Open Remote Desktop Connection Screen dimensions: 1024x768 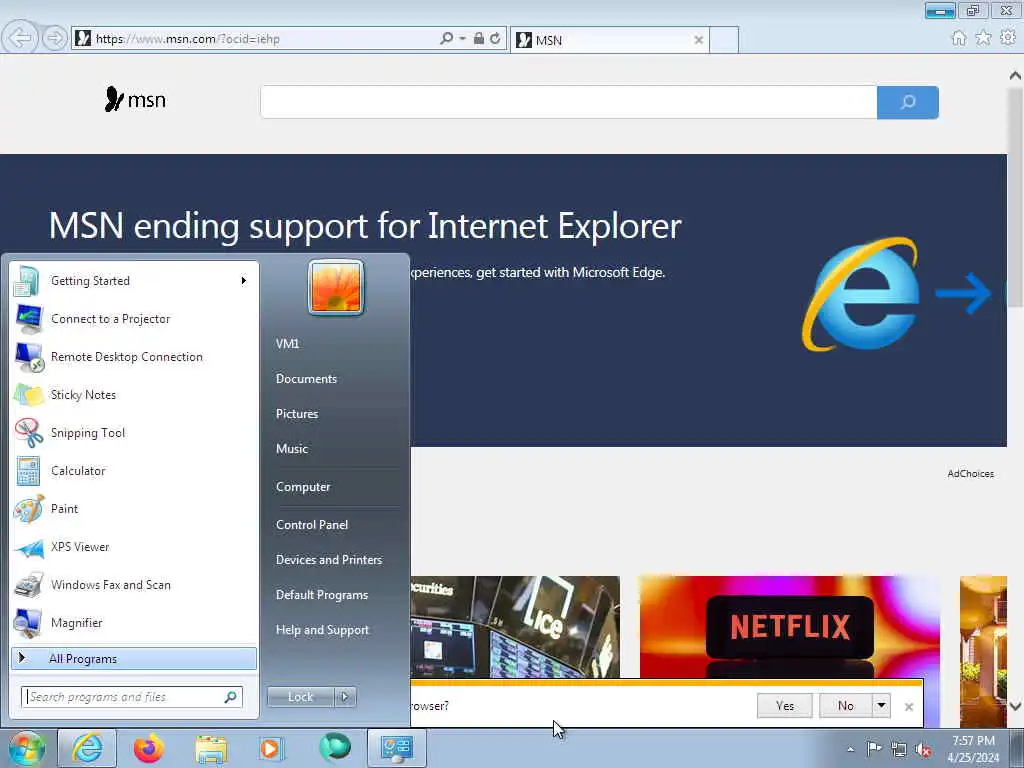point(134,357)
